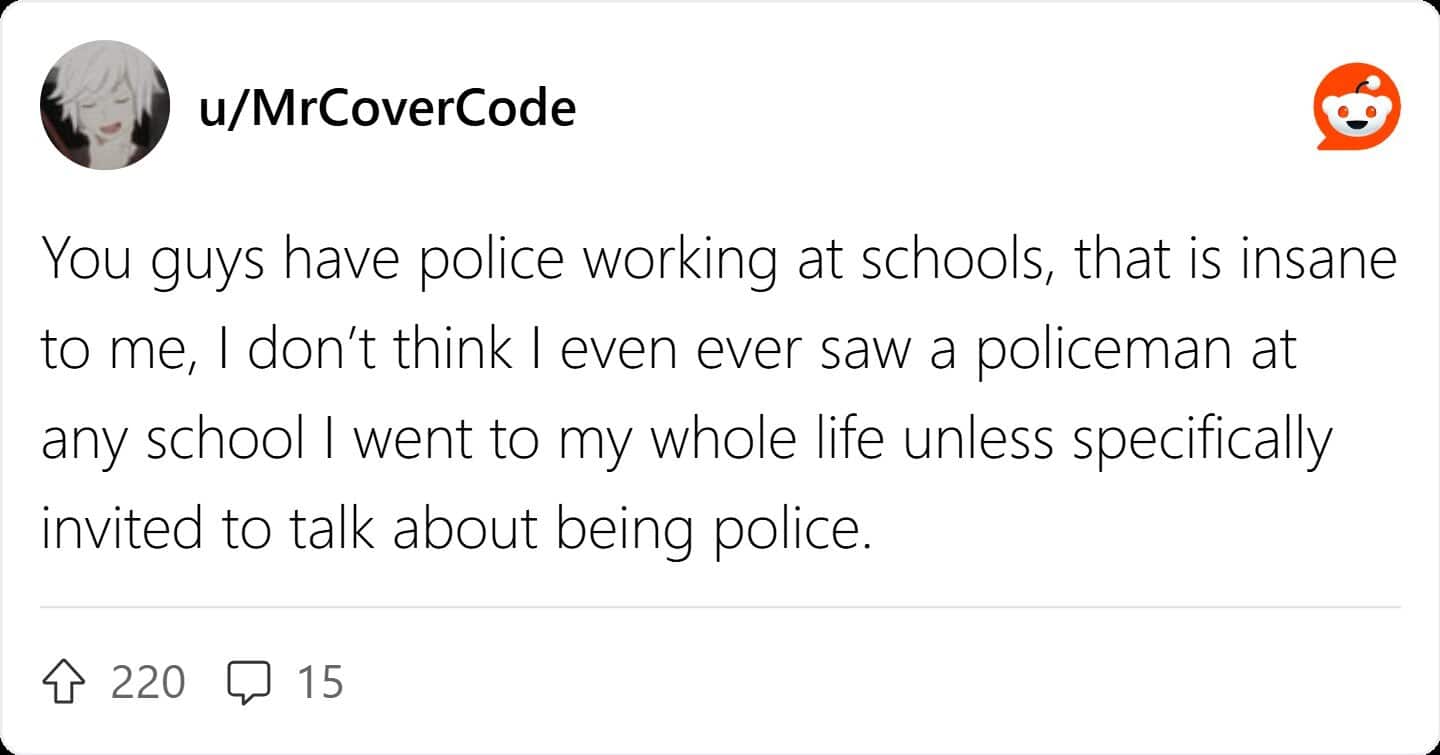The height and width of the screenshot is (755, 1440).
Task: Open the u/MrCoverCode avatar picture
Action: [x=105, y=105]
